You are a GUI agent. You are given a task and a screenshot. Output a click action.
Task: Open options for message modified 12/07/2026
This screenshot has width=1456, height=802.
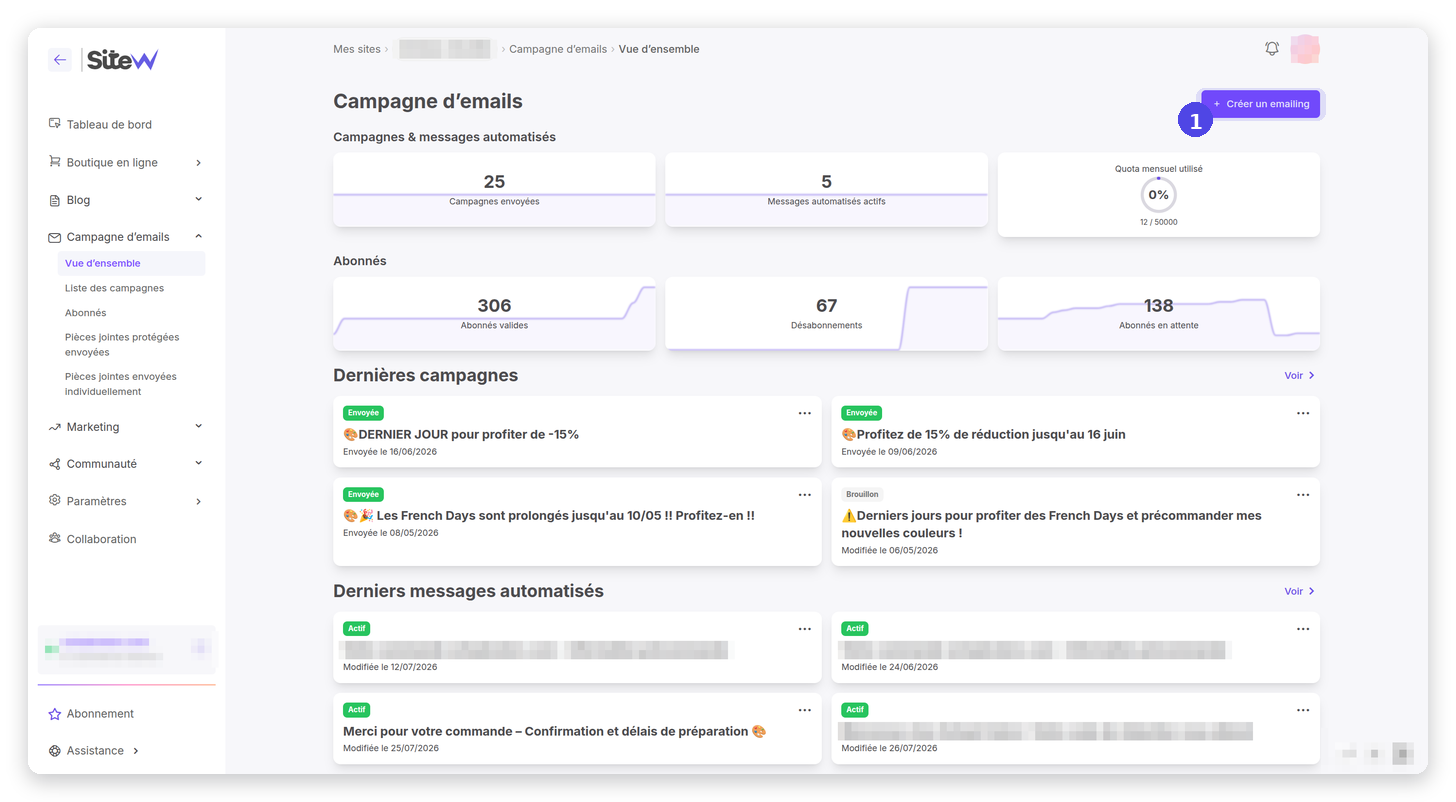pyautogui.click(x=804, y=629)
